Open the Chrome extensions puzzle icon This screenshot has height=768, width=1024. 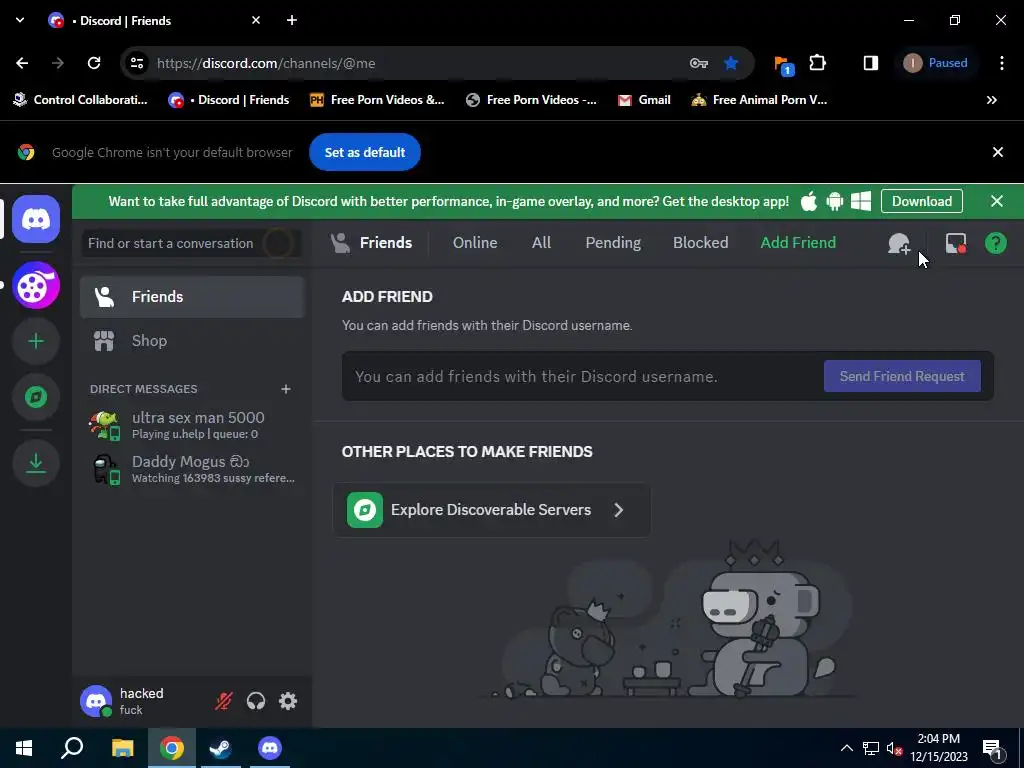(818, 63)
